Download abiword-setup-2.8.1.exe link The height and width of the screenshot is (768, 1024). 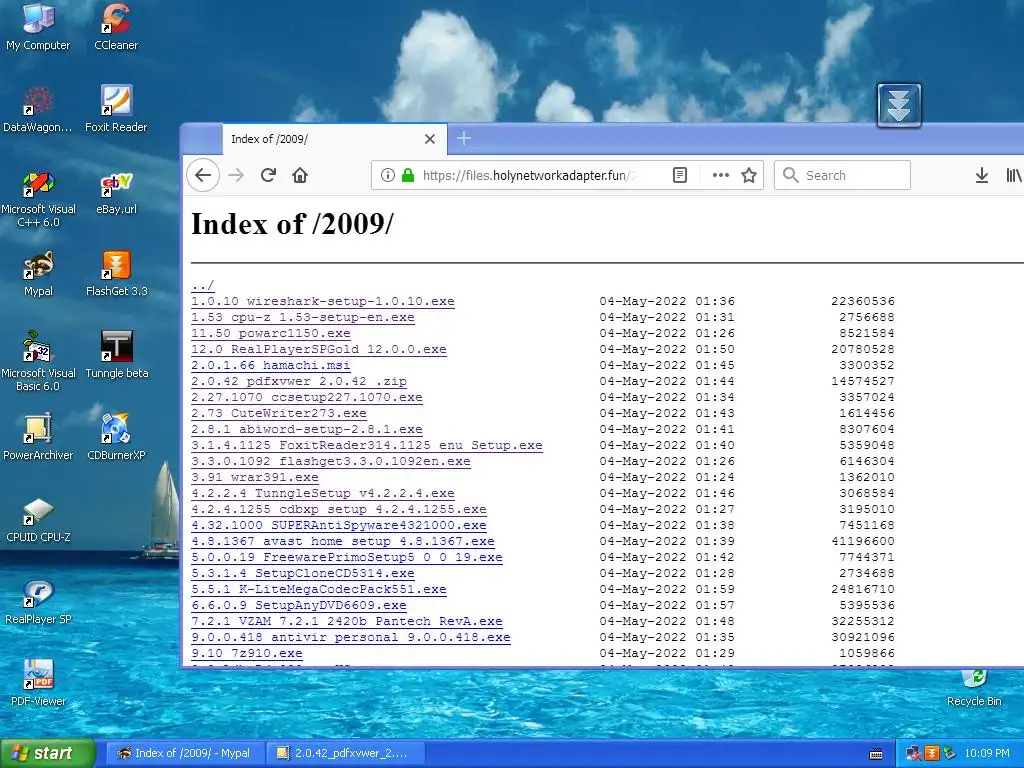click(x=306, y=429)
